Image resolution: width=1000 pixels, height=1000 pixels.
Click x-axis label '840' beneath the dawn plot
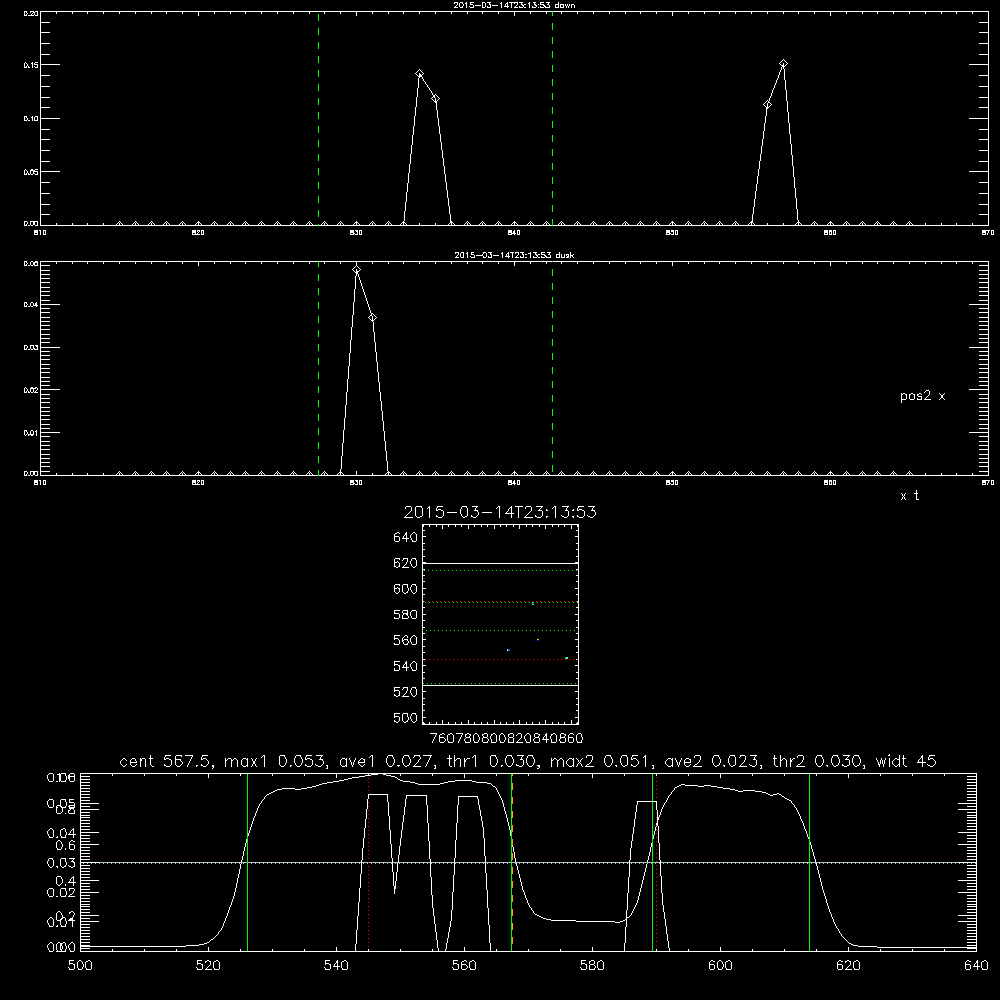514,233
